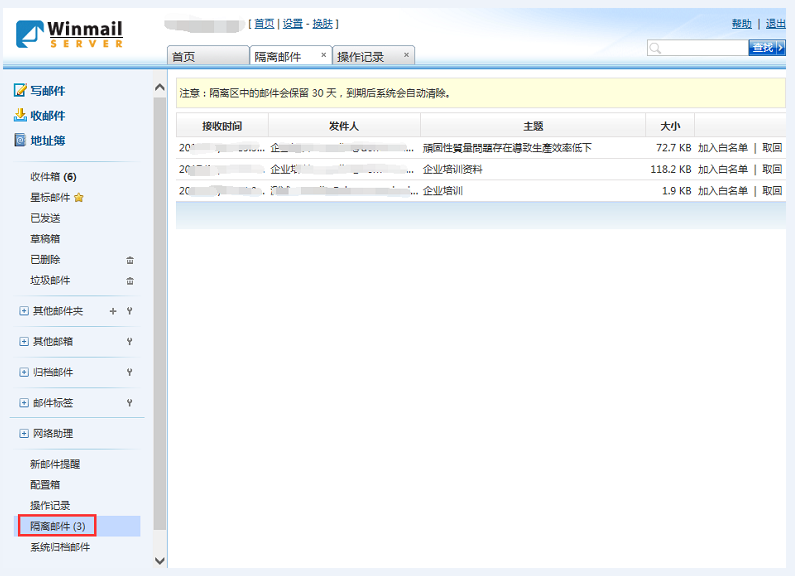Expand the 归档邮件 tree node

(24, 372)
